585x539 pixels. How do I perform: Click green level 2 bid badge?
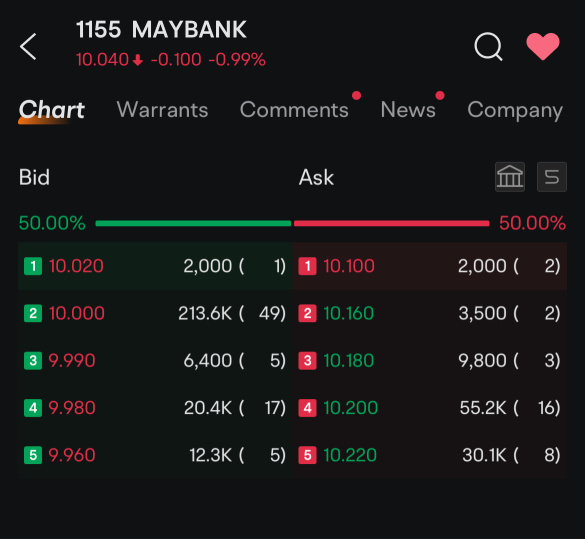point(33,313)
